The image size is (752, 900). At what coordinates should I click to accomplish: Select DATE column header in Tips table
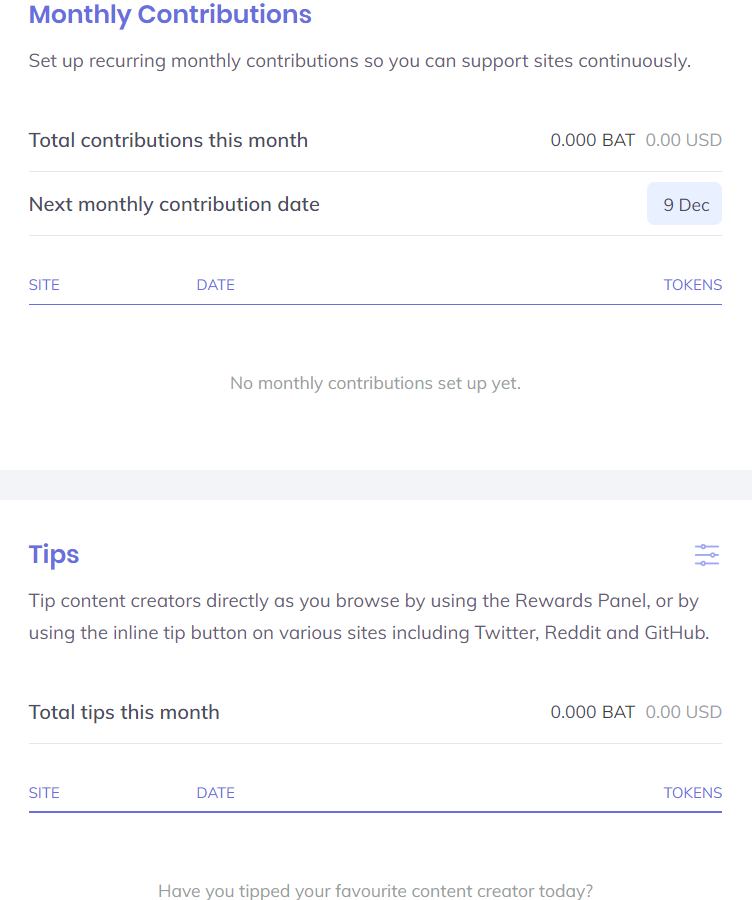point(215,793)
